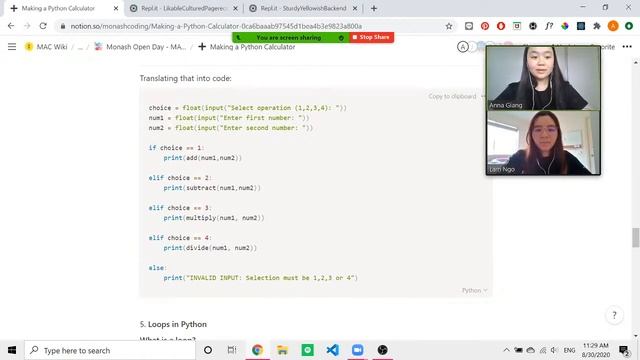This screenshot has width=640, height=360.
Task: Open the Pinterest extension icon
Action: pos(484,26)
